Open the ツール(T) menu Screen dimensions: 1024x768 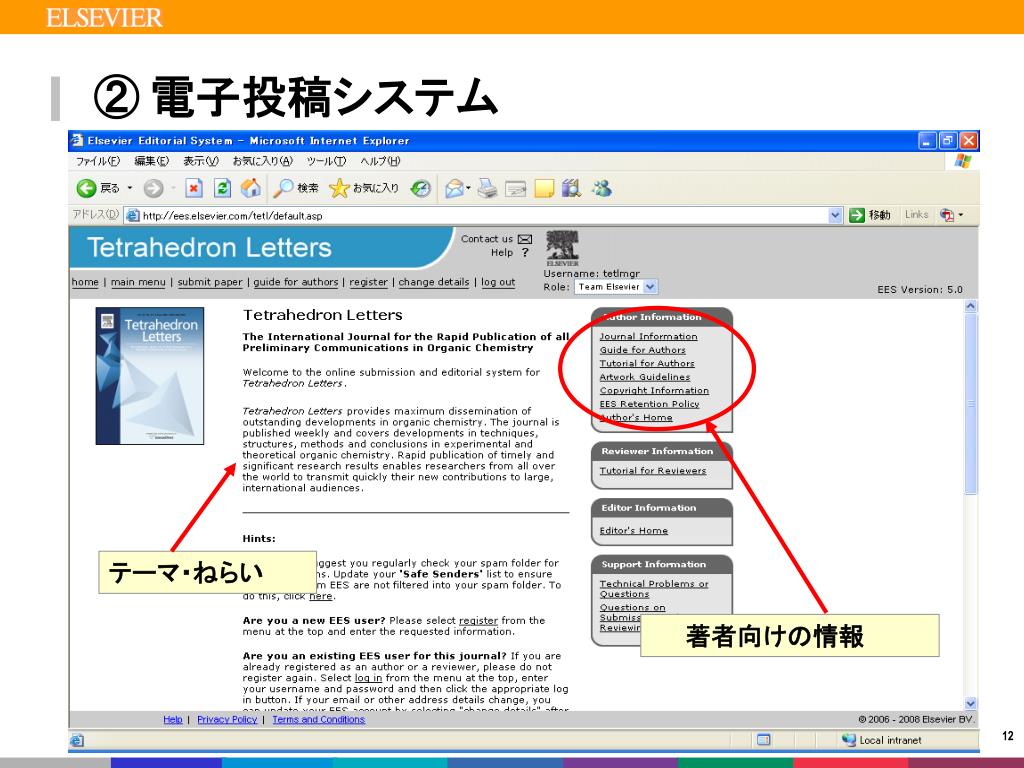326,161
